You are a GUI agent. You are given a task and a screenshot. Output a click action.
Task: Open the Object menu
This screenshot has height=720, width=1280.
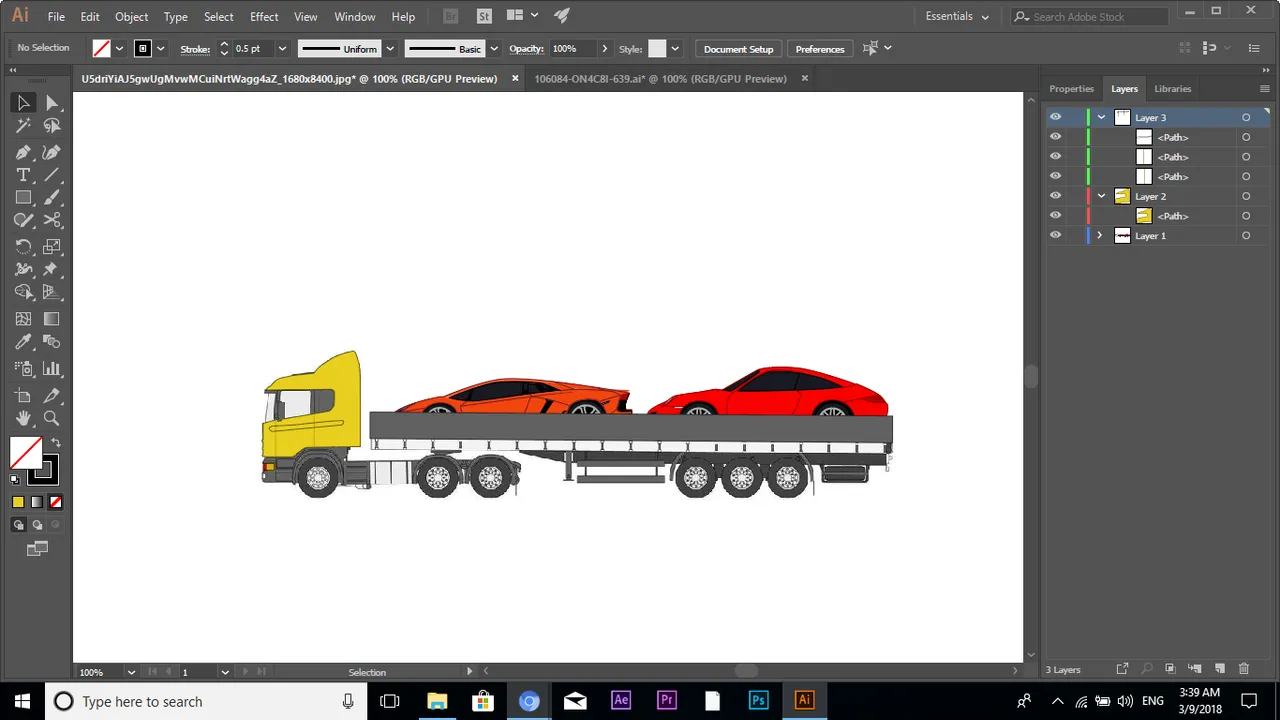click(131, 17)
